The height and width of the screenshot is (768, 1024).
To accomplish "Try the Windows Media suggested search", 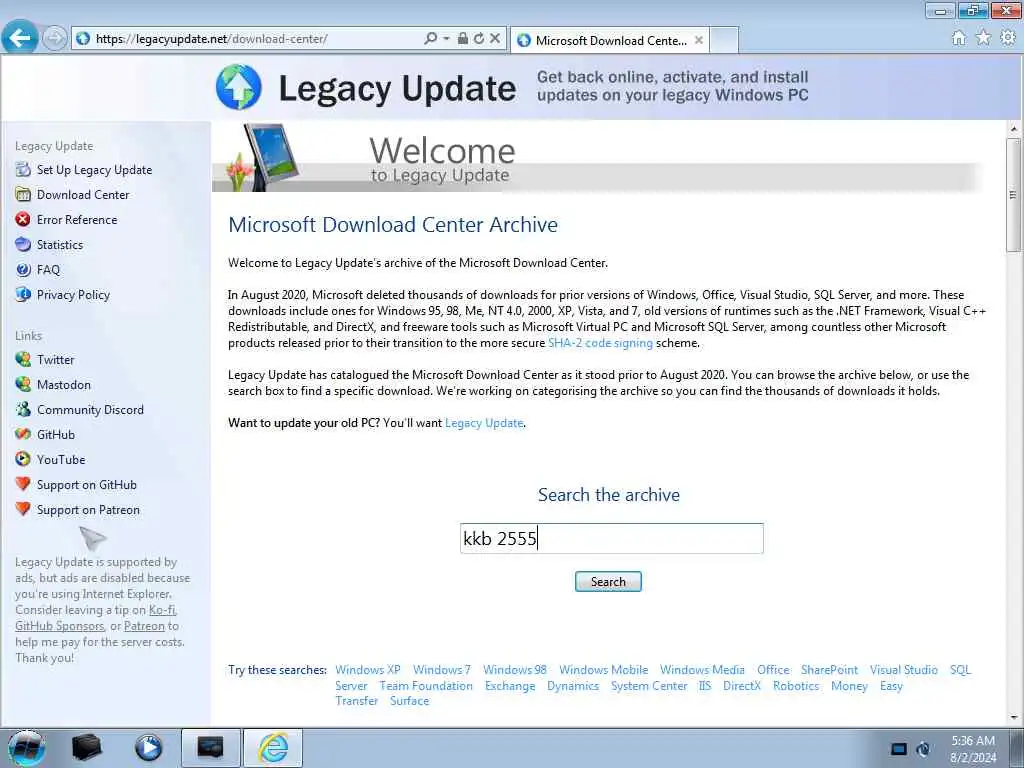I will tap(702, 669).
